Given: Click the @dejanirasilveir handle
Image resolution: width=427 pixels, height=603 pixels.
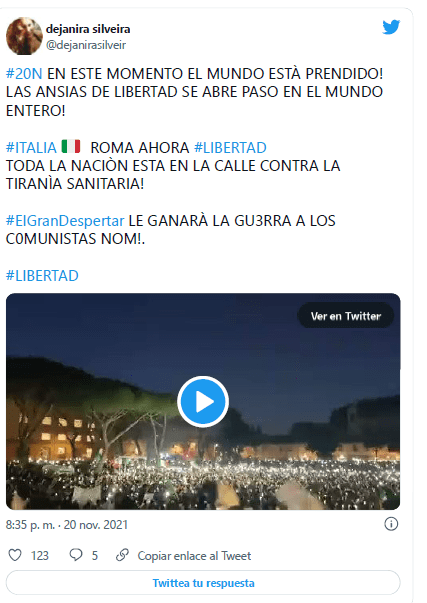Looking at the screenshot, I should [86, 45].
